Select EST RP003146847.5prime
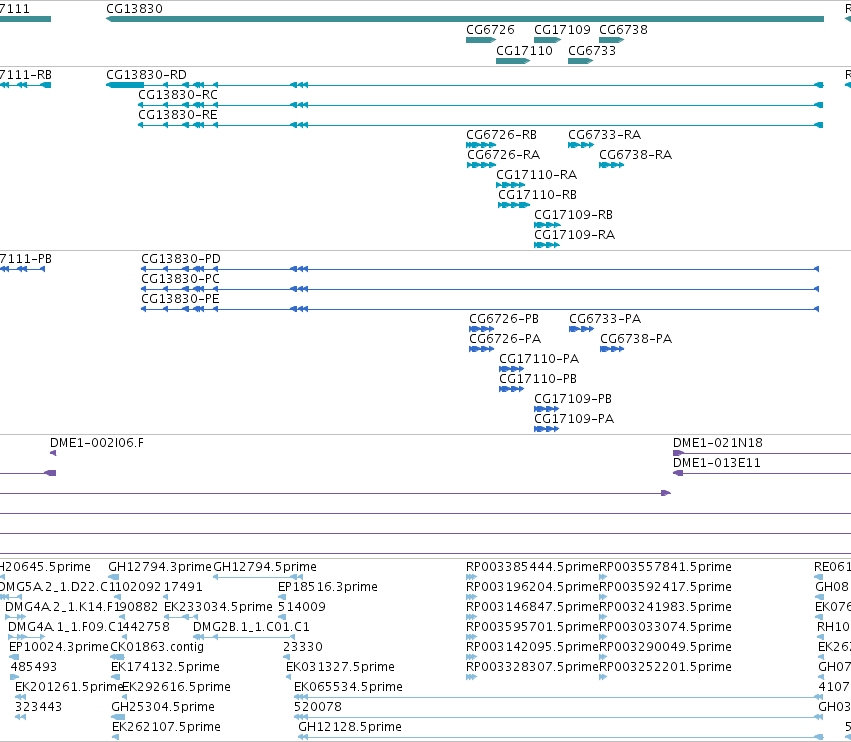851x742 pixels. click(471, 617)
